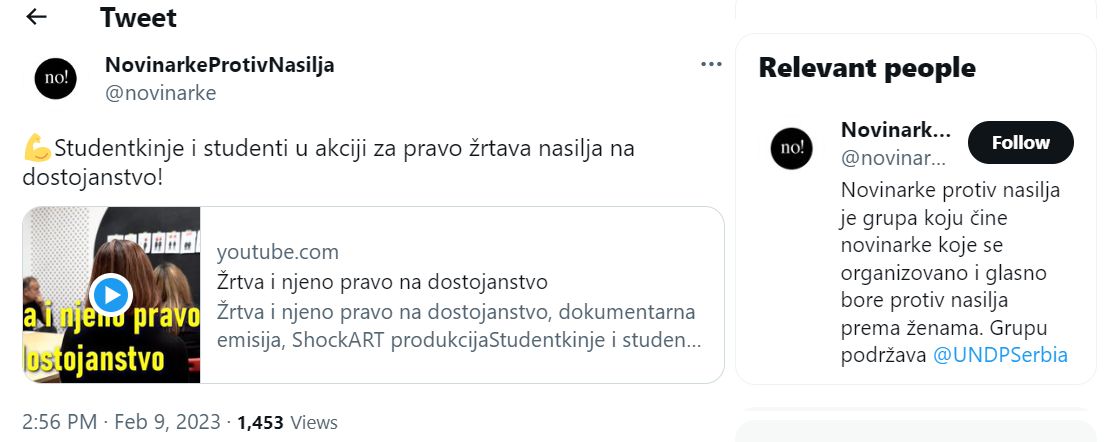This screenshot has height=442, width=1107.
Task: Click the Novinarke protiv nasilja bio text
Action: 950,272
